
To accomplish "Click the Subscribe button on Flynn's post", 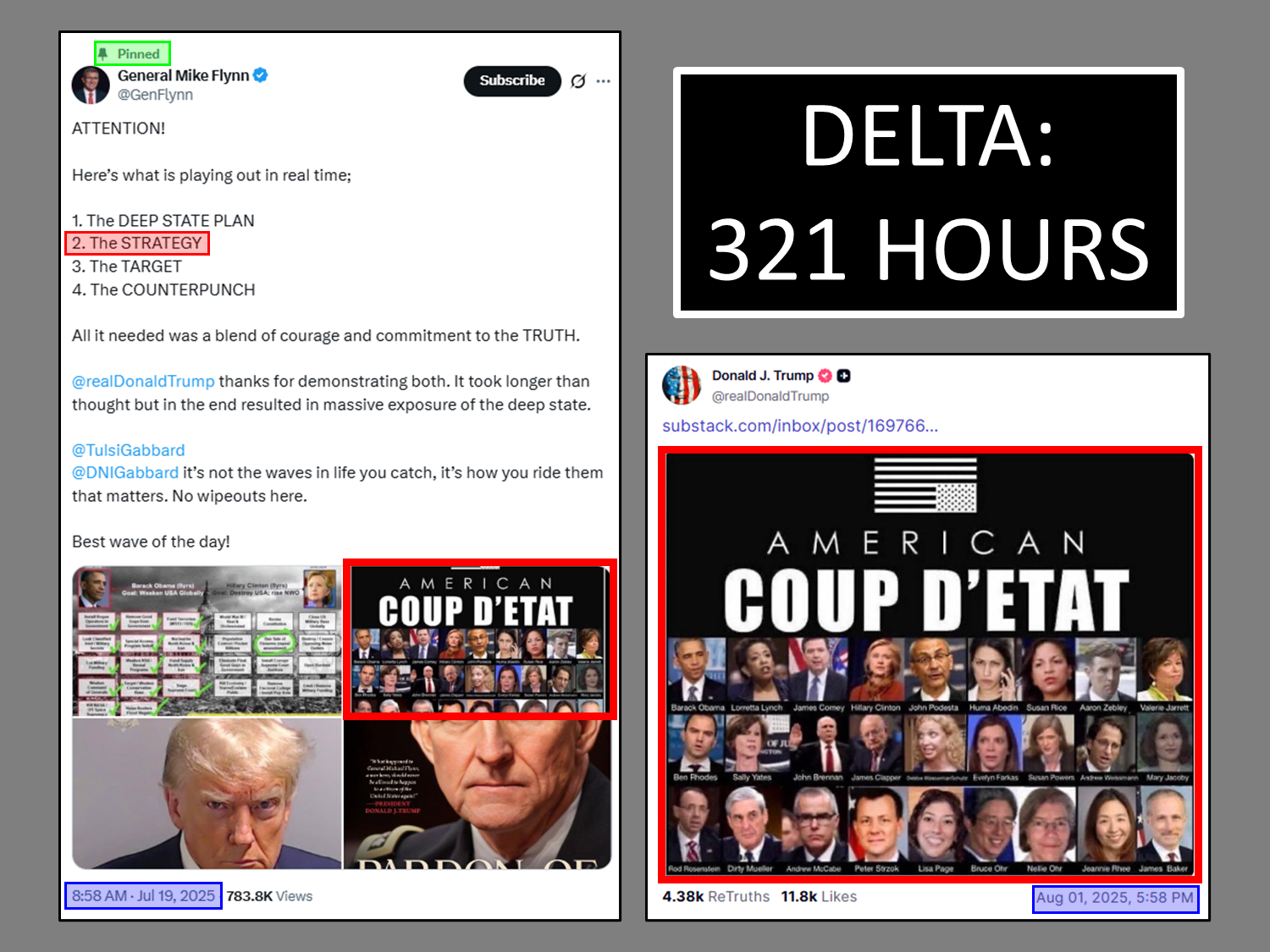I will click(512, 80).
